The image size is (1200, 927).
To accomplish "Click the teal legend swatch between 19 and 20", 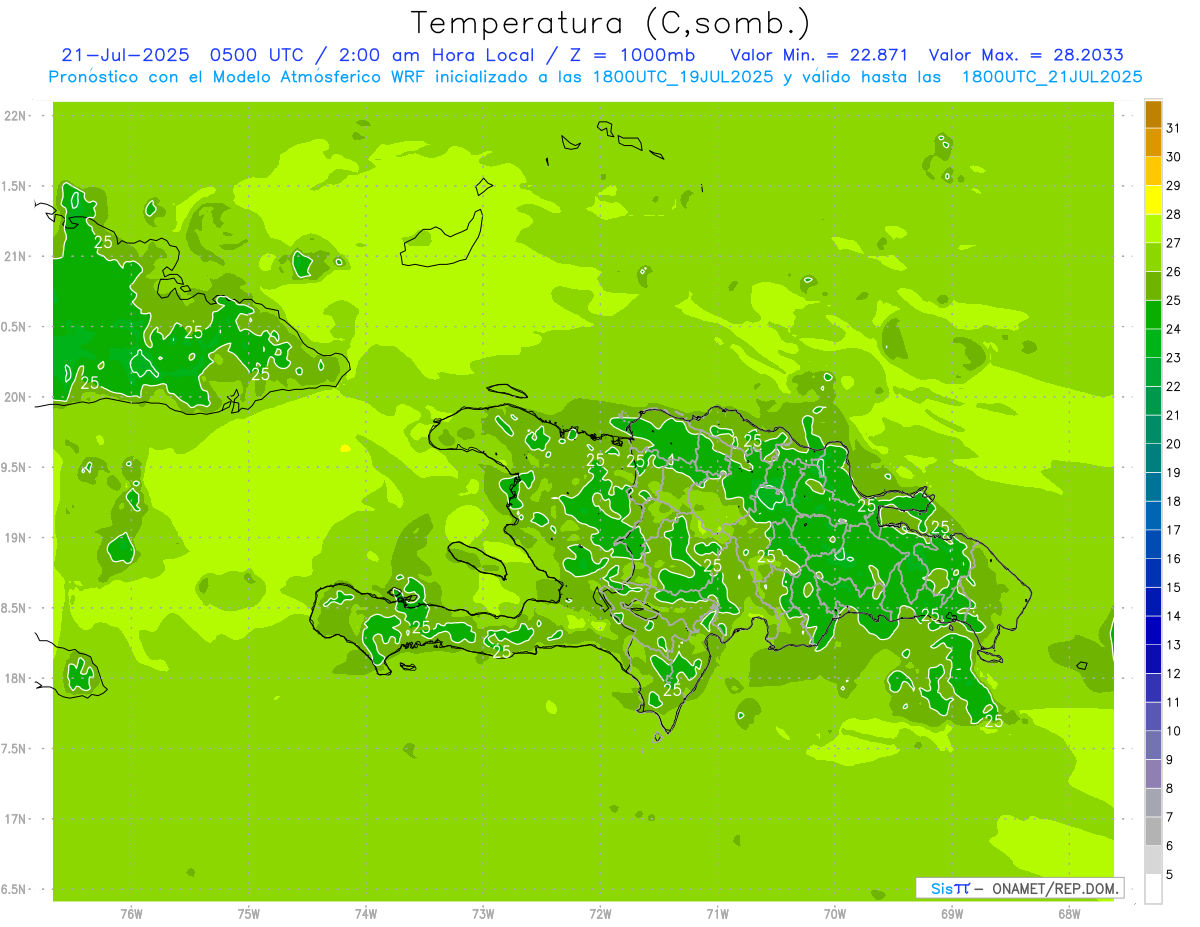I will pos(1153,458).
